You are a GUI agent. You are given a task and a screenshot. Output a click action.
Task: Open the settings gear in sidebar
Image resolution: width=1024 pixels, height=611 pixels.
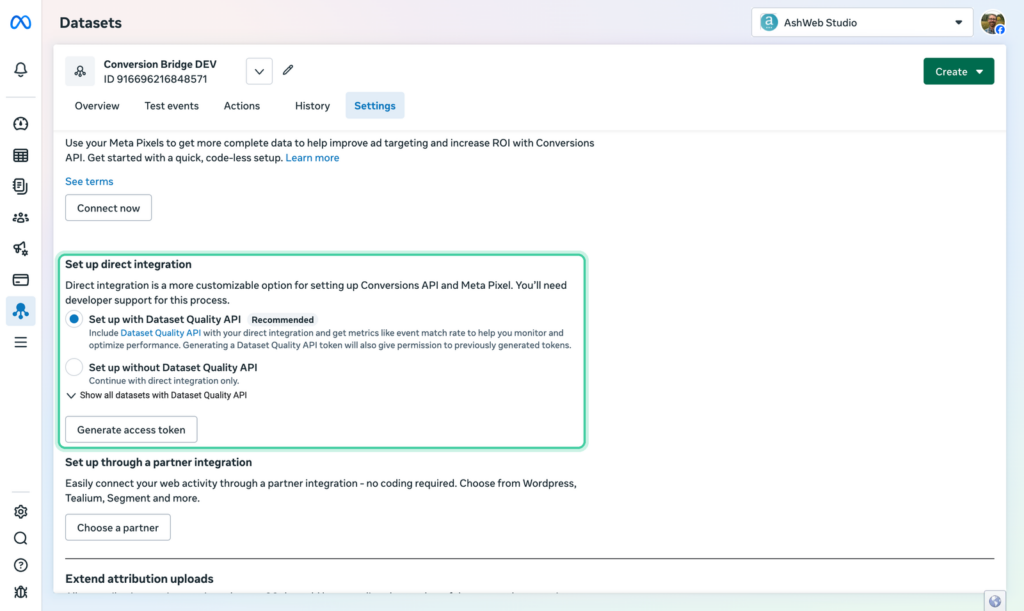pyautogui.click(x=20, y=512)
